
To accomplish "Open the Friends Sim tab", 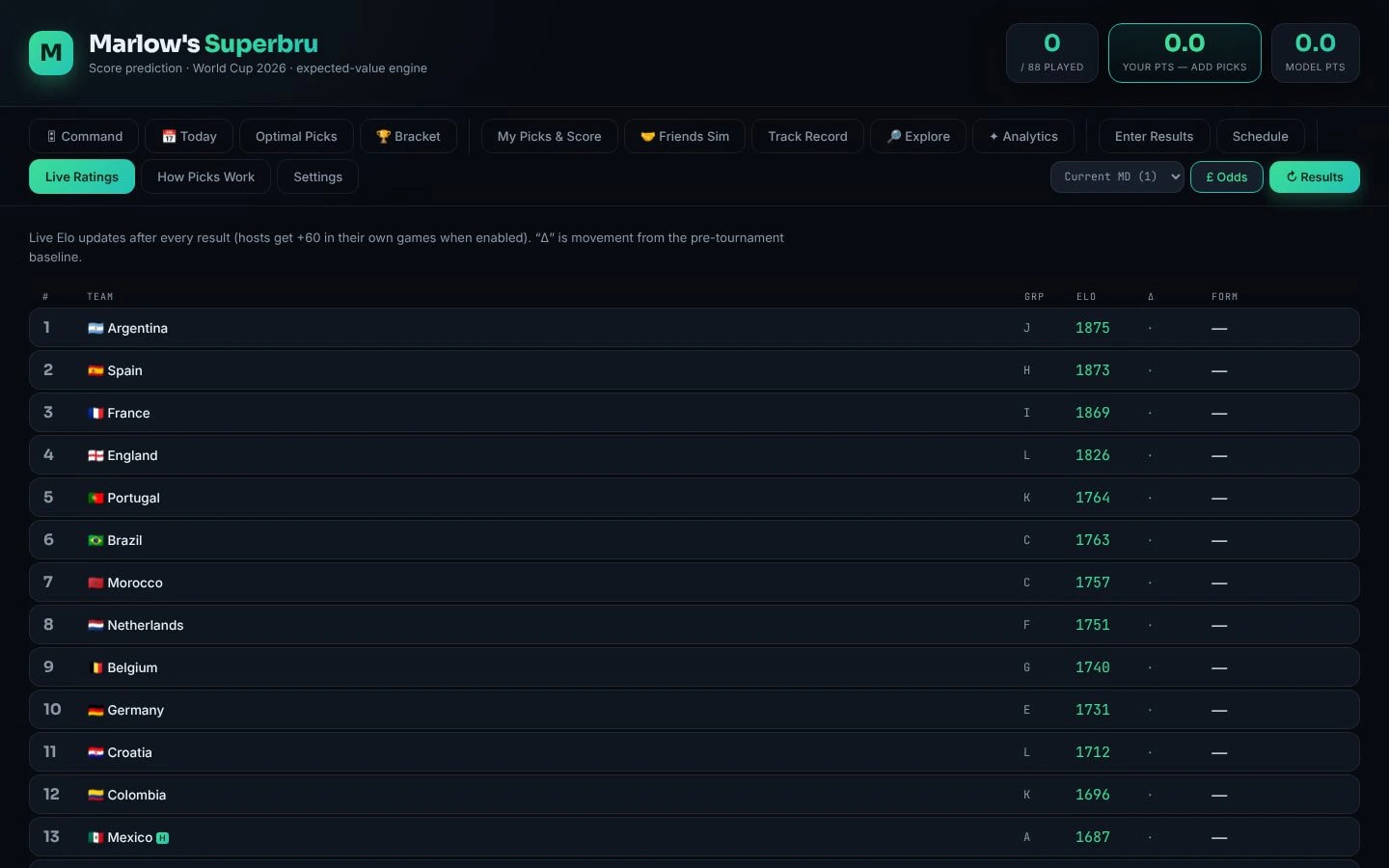I will [685, 136].
